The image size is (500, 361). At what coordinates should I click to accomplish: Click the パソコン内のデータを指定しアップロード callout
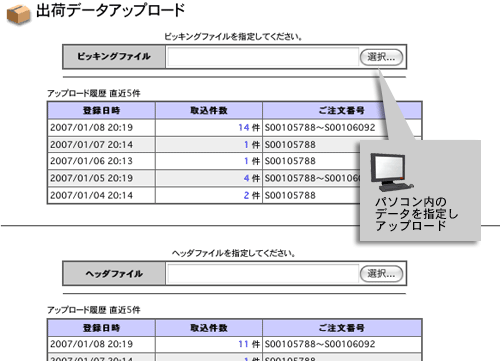(420, 190)
